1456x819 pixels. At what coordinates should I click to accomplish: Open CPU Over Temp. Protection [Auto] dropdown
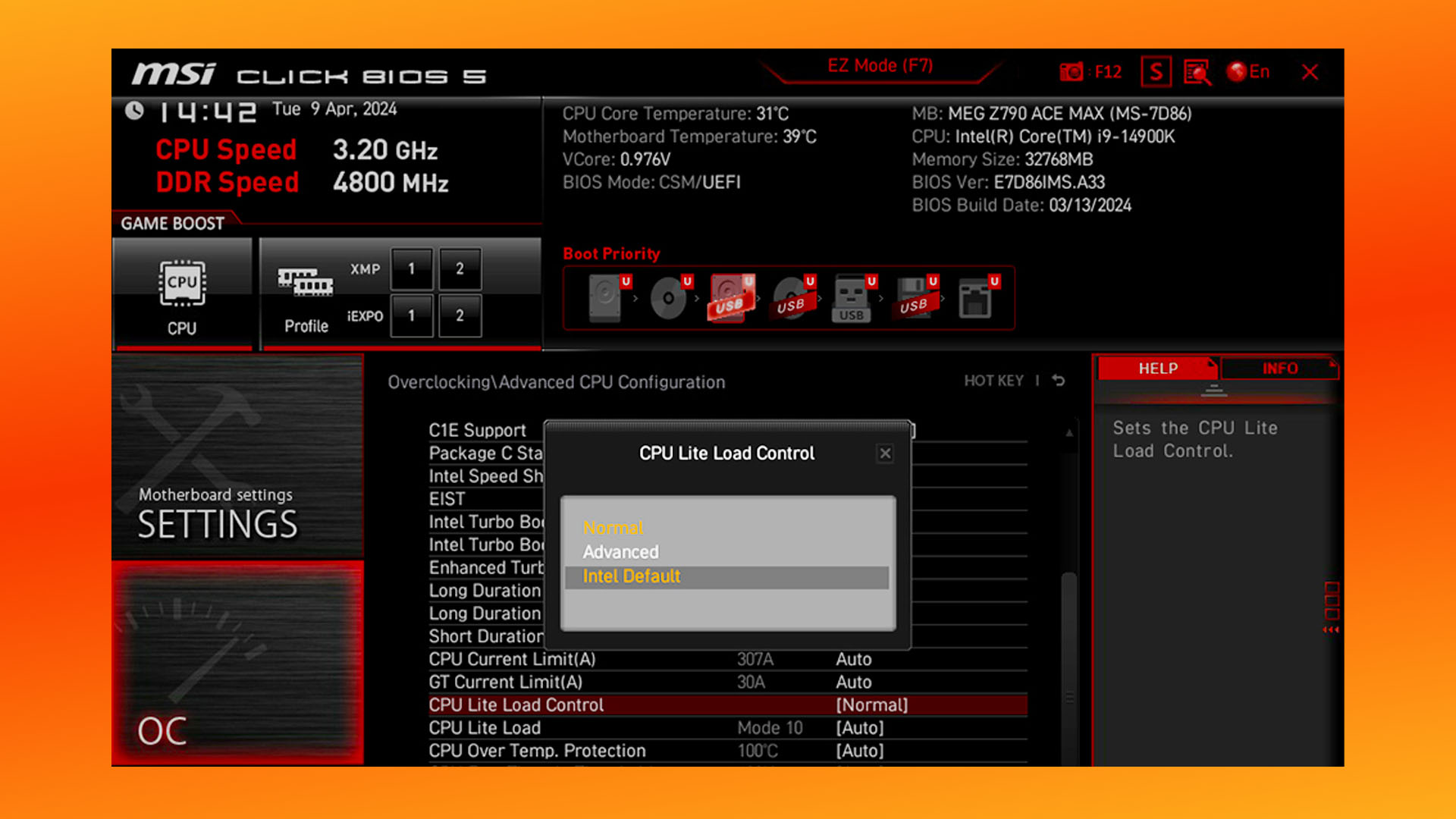[860, 751]
